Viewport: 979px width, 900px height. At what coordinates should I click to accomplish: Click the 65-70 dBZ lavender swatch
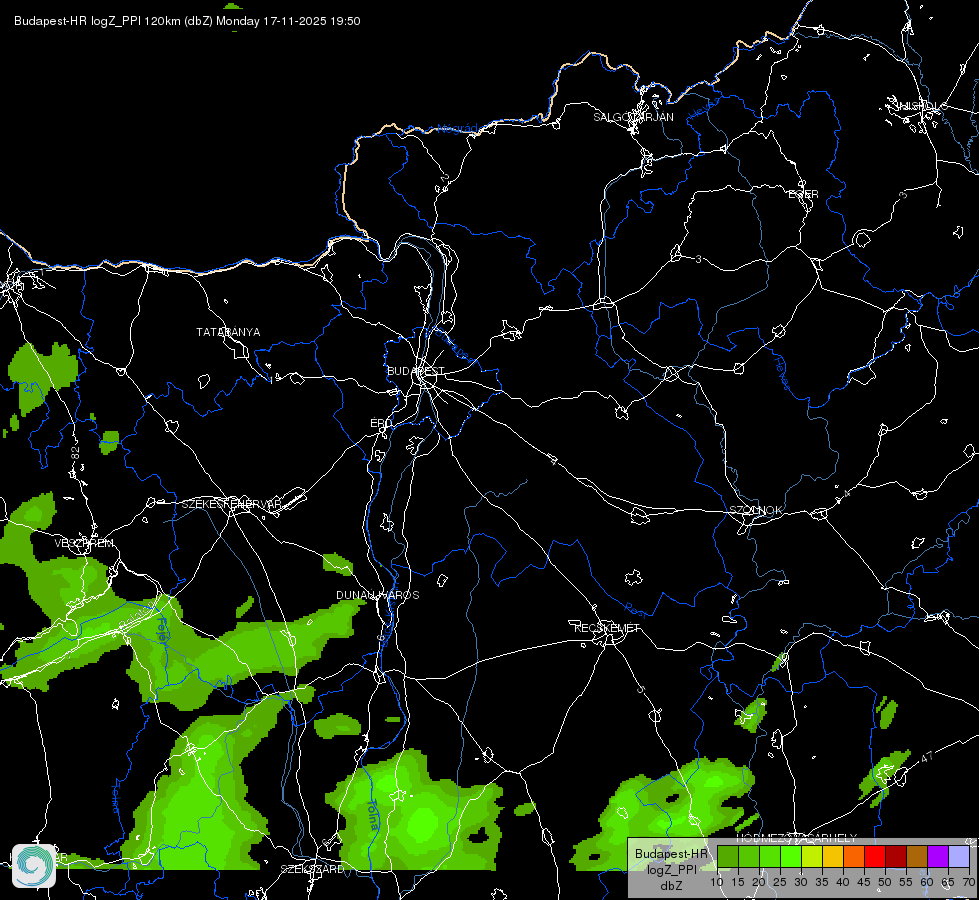click(958, 856)
